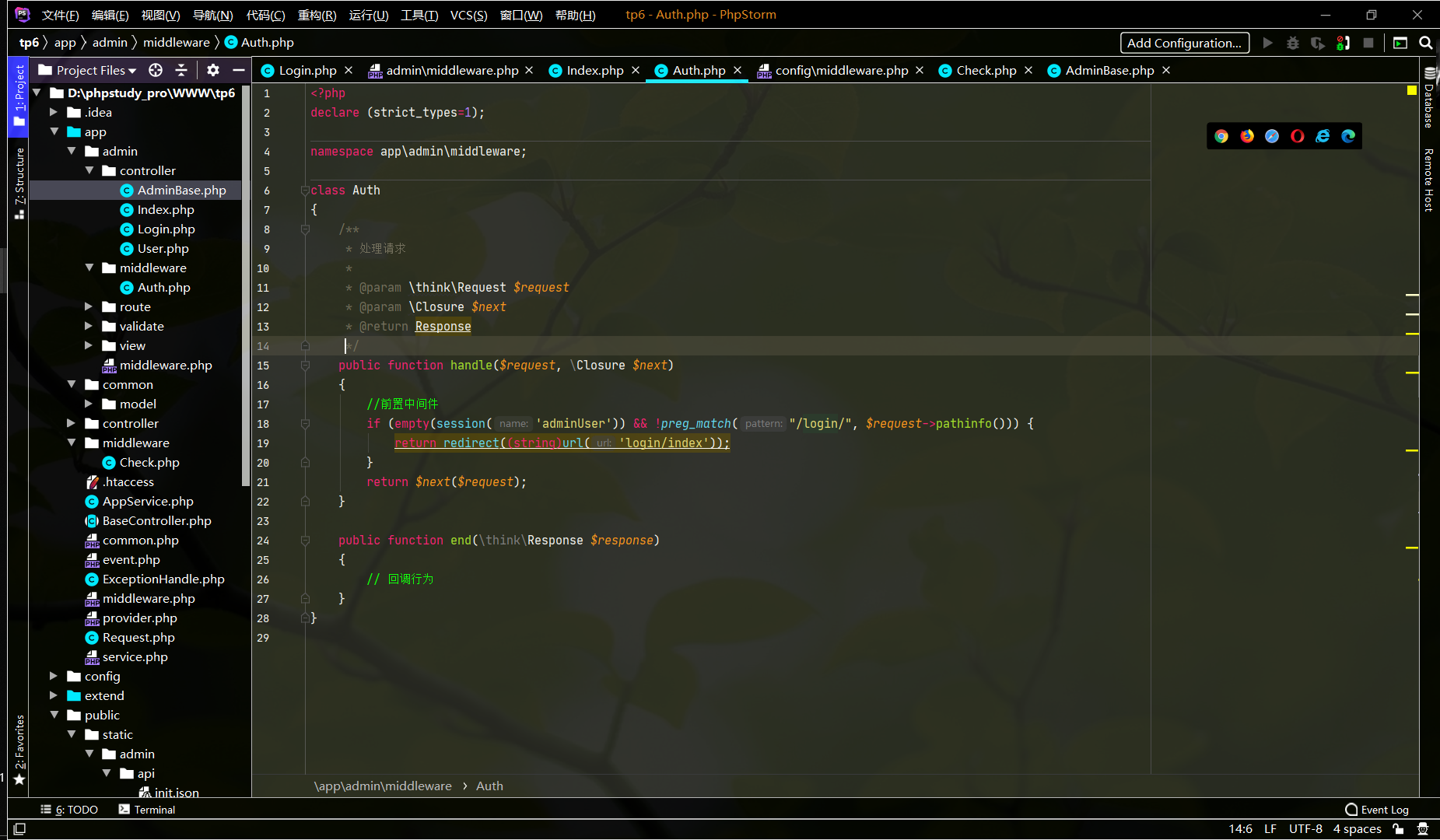Fold the doc comment at line 8
Image resolution: width=1440 pixels, height=840 pixels.
(x=305, y=229)
